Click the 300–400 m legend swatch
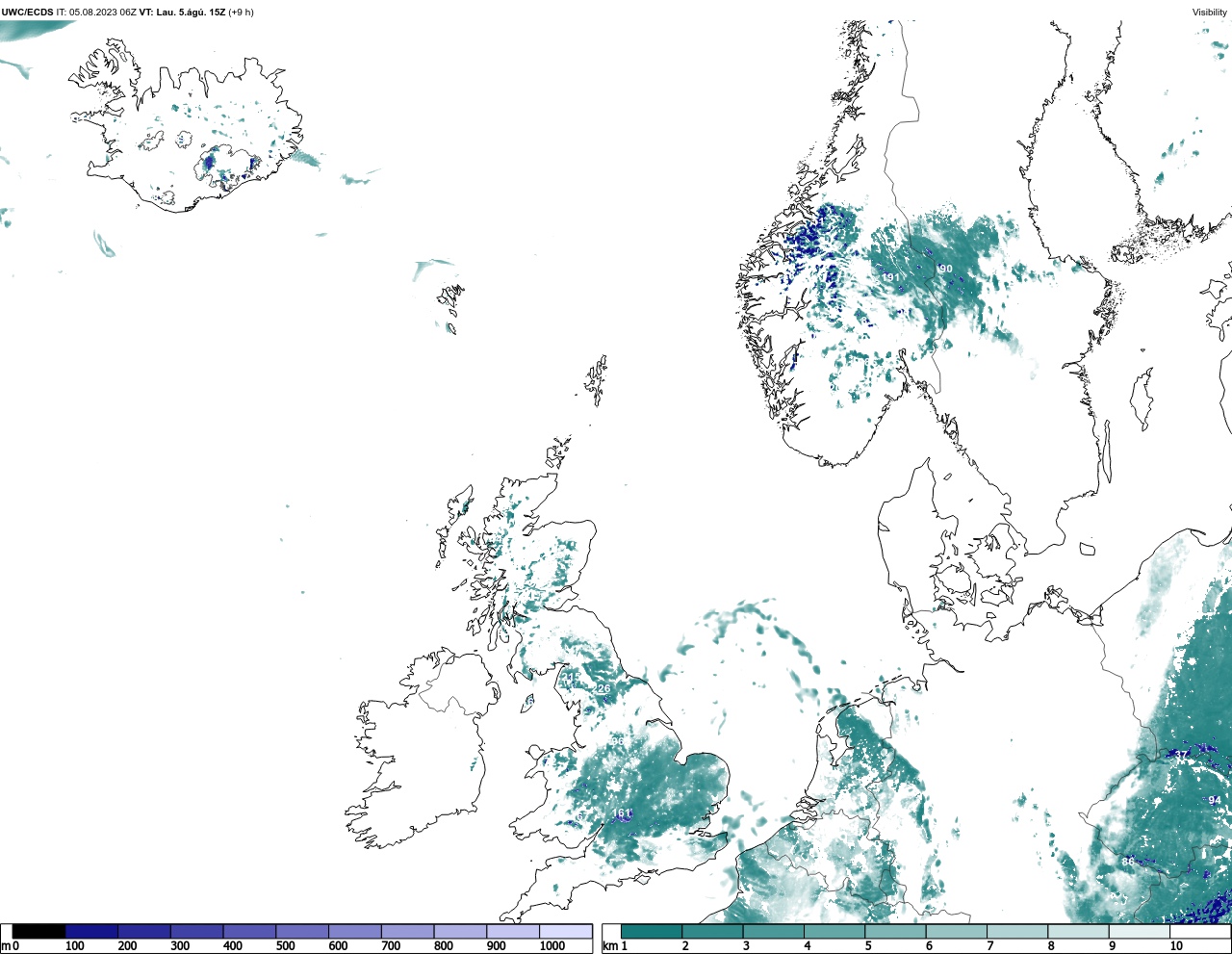The image size is (1232, 954). click(x=197, y=932)
